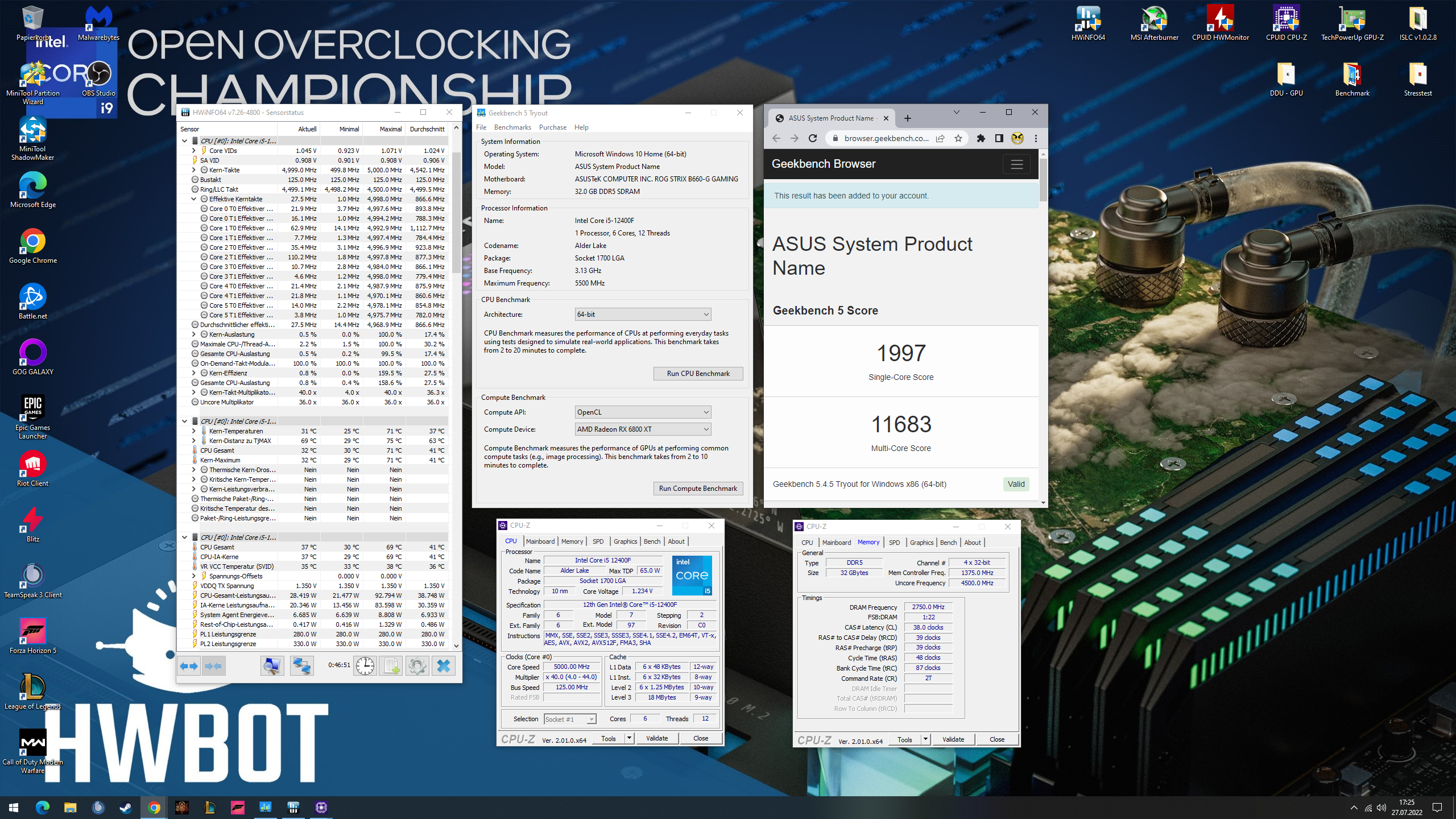This screenshot has height=819, width=1456.
Task: Click Chrome share page icon
Action: [941, 138]
